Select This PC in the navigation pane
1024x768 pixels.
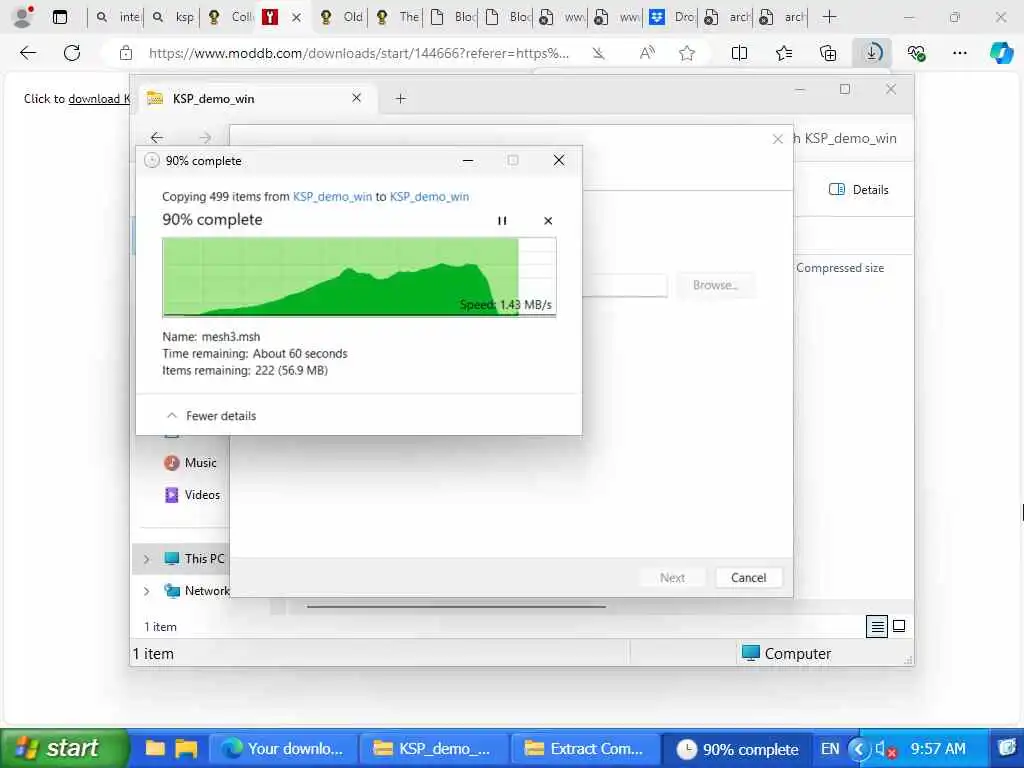coord(194,558)
